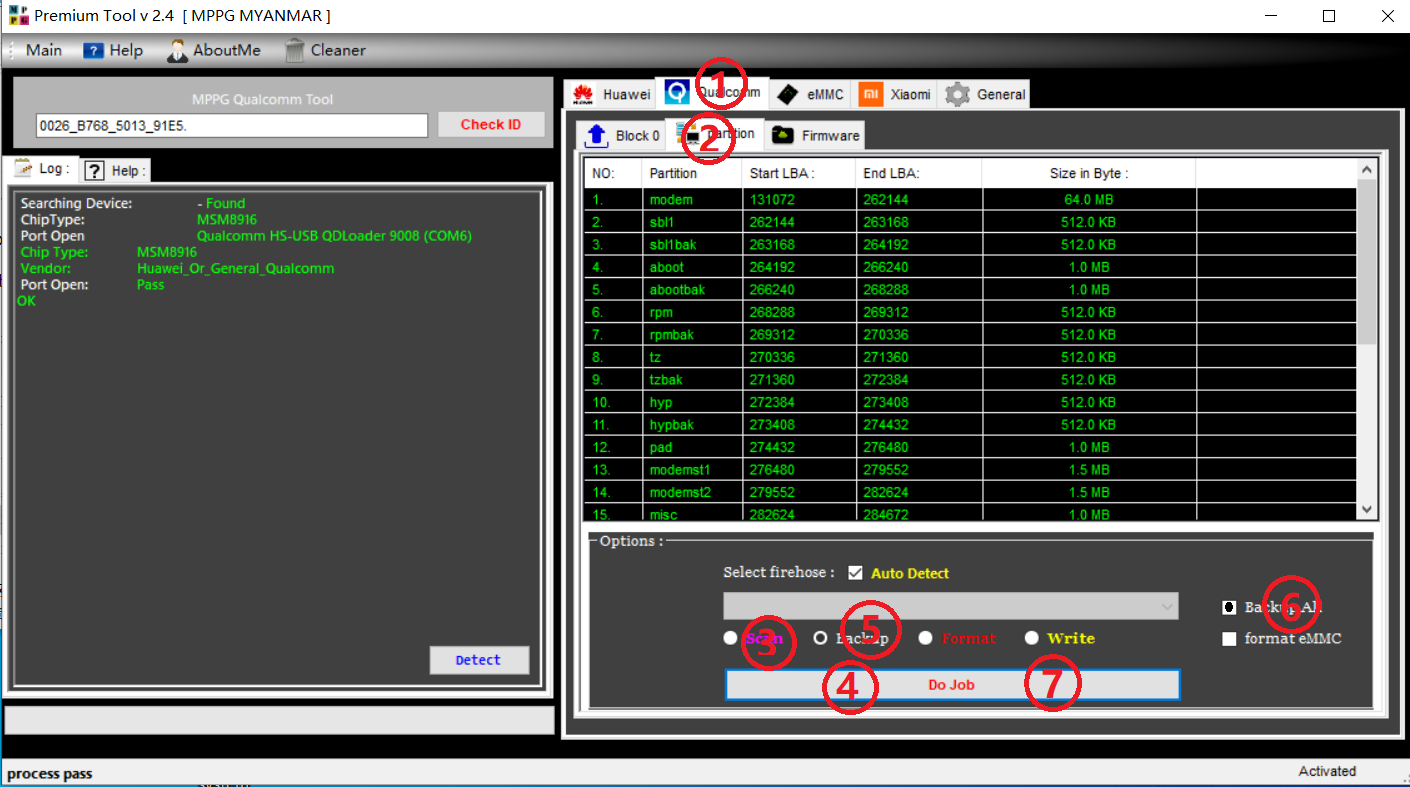Click the tzbak partition name
The image size is (1410, 787).
(666, 380)
